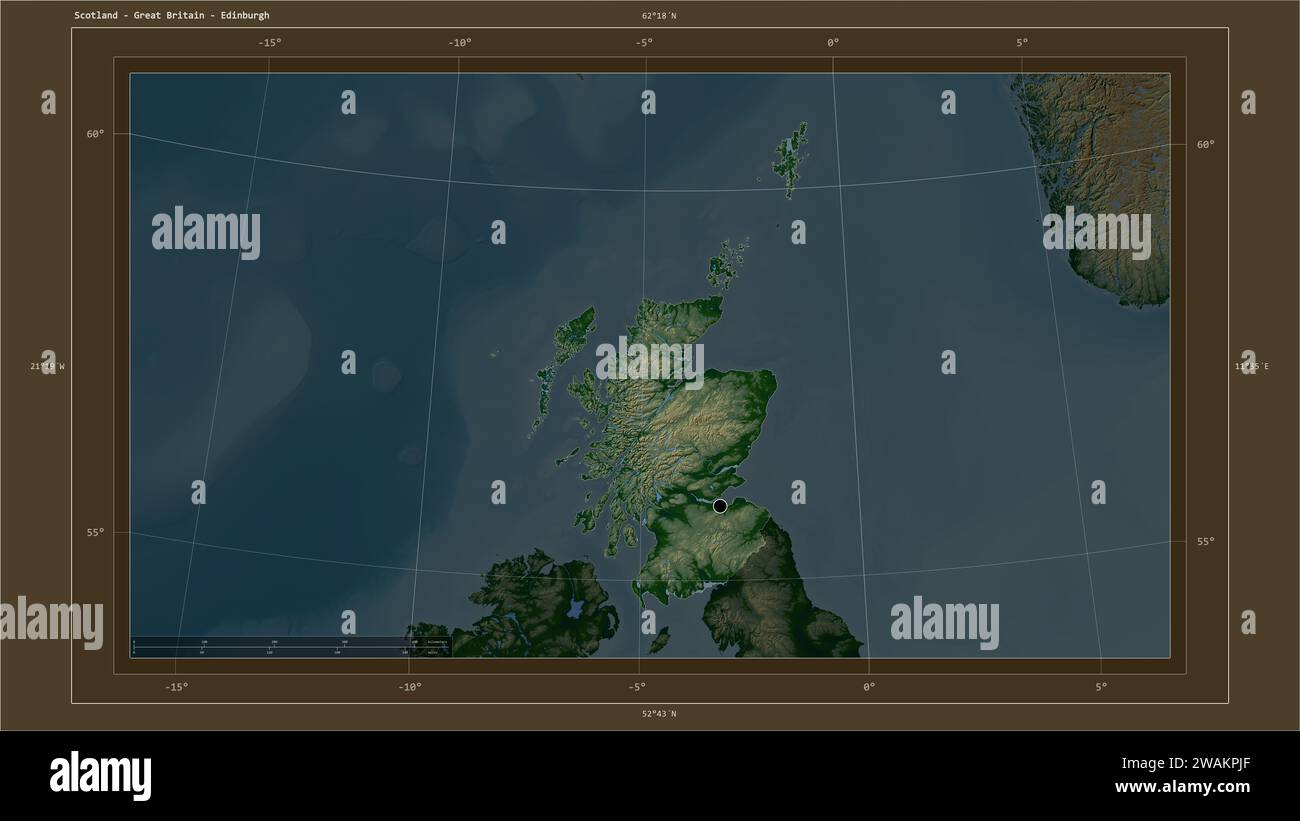The width and height of the screenshot is (1300, 821).
Task: Click the map title "Scotland - Great Britain - Edinburgh"
Action: (171, 16)
